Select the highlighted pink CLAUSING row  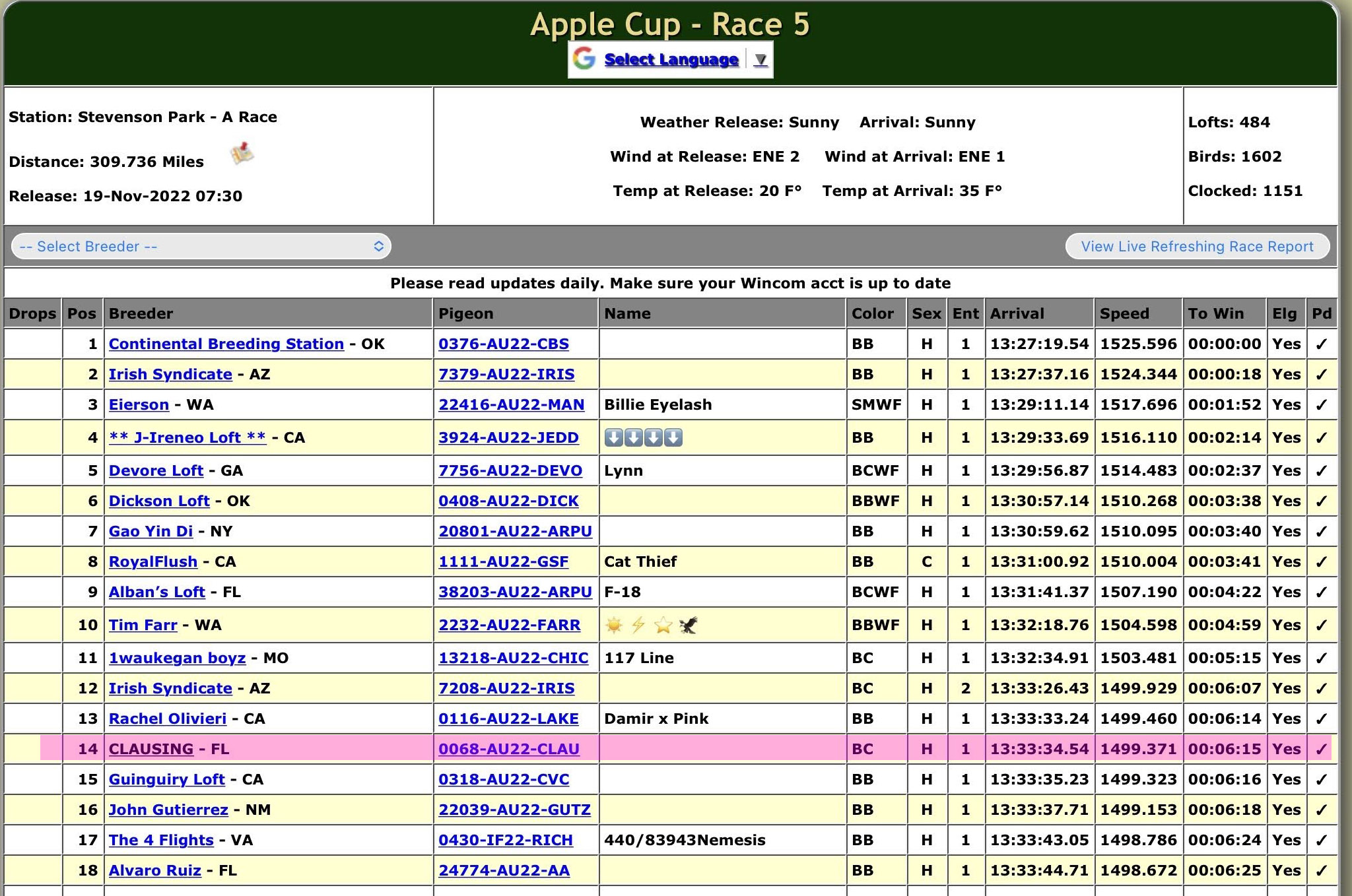pos(720,749)
